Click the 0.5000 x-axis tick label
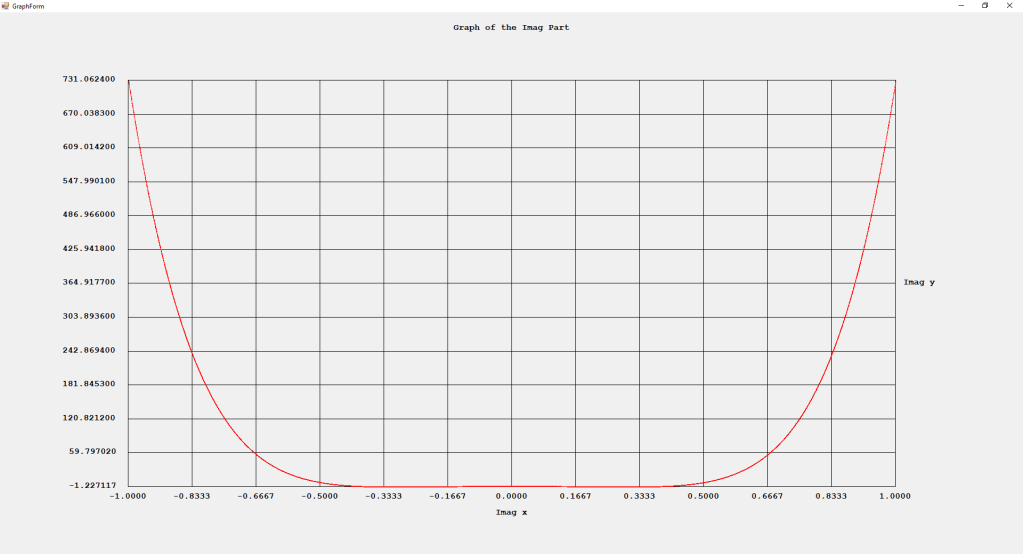The image size is (1023, 554). coord(703,496)
